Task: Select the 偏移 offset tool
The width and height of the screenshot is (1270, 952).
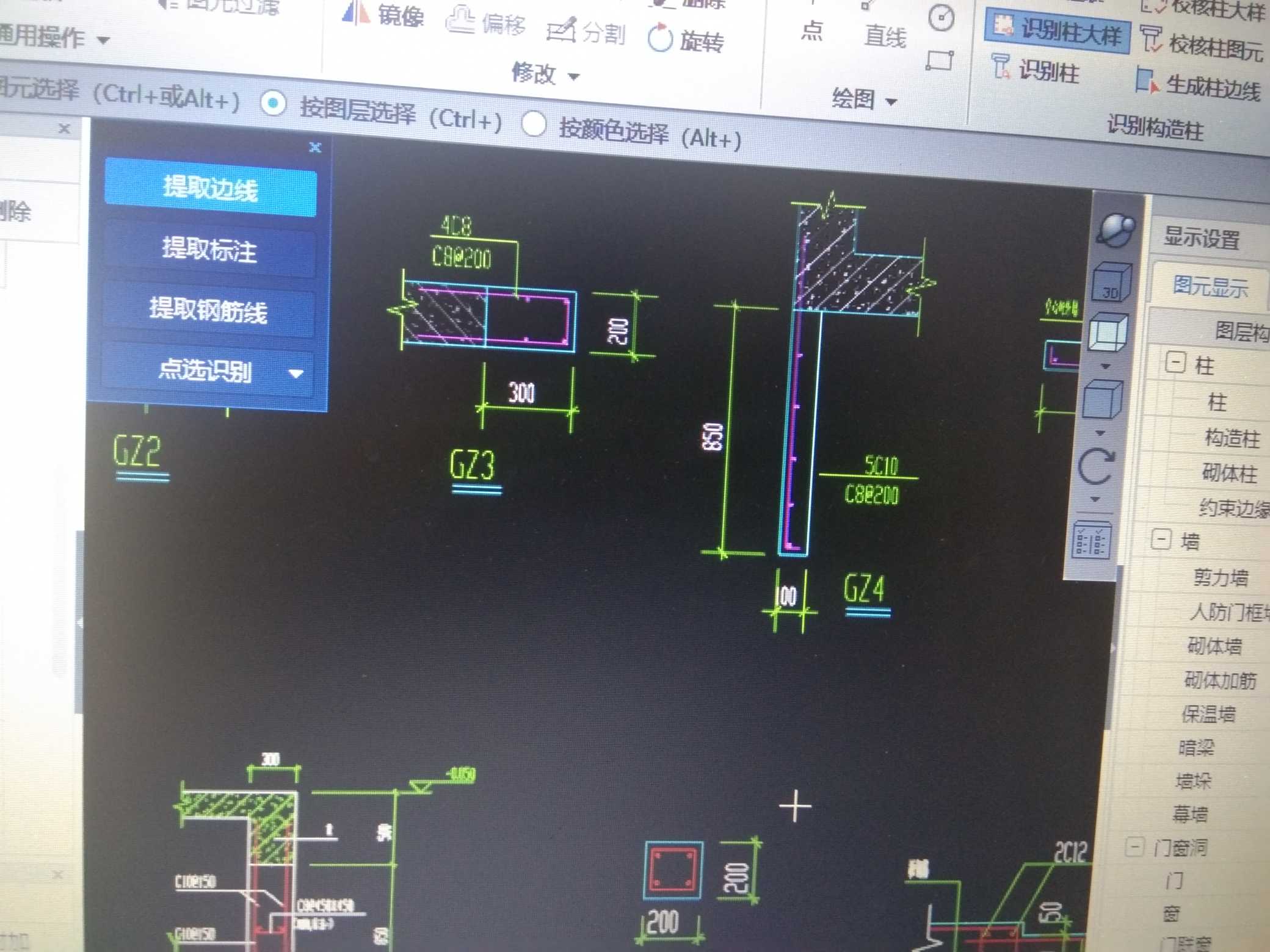Action: coord(486,22)
